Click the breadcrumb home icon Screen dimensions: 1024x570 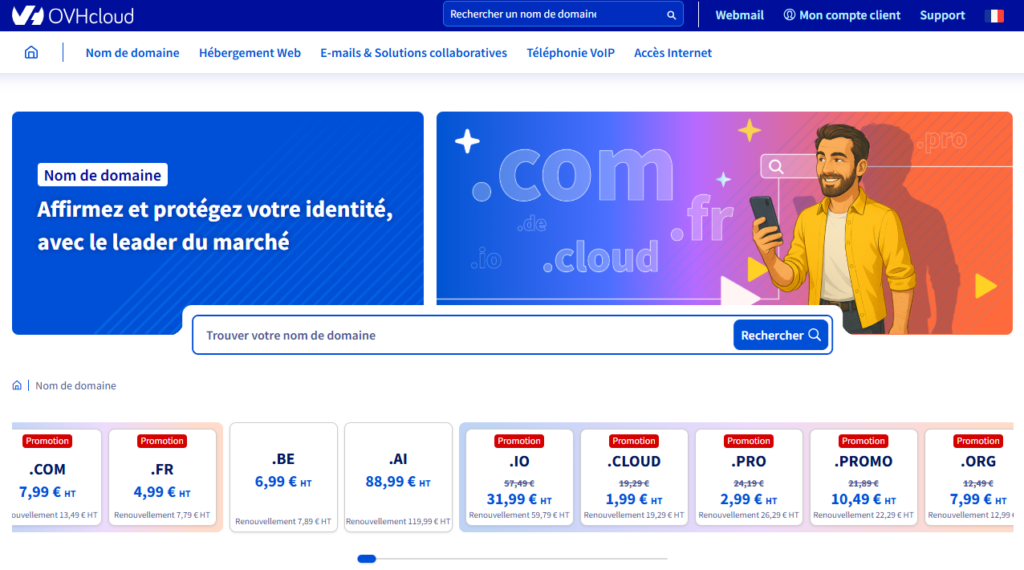click(x=17, y=385)
